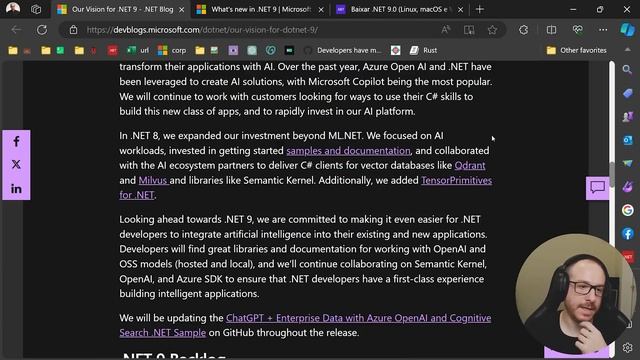Open Read Aloud in address bar
Image resolution: width=640 pixels, height=360 pixels.
click(446, 30)
